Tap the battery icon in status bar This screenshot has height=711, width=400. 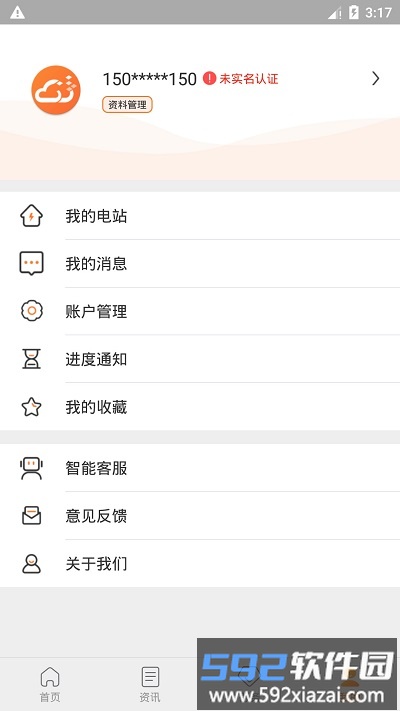[x=354, y=12]
